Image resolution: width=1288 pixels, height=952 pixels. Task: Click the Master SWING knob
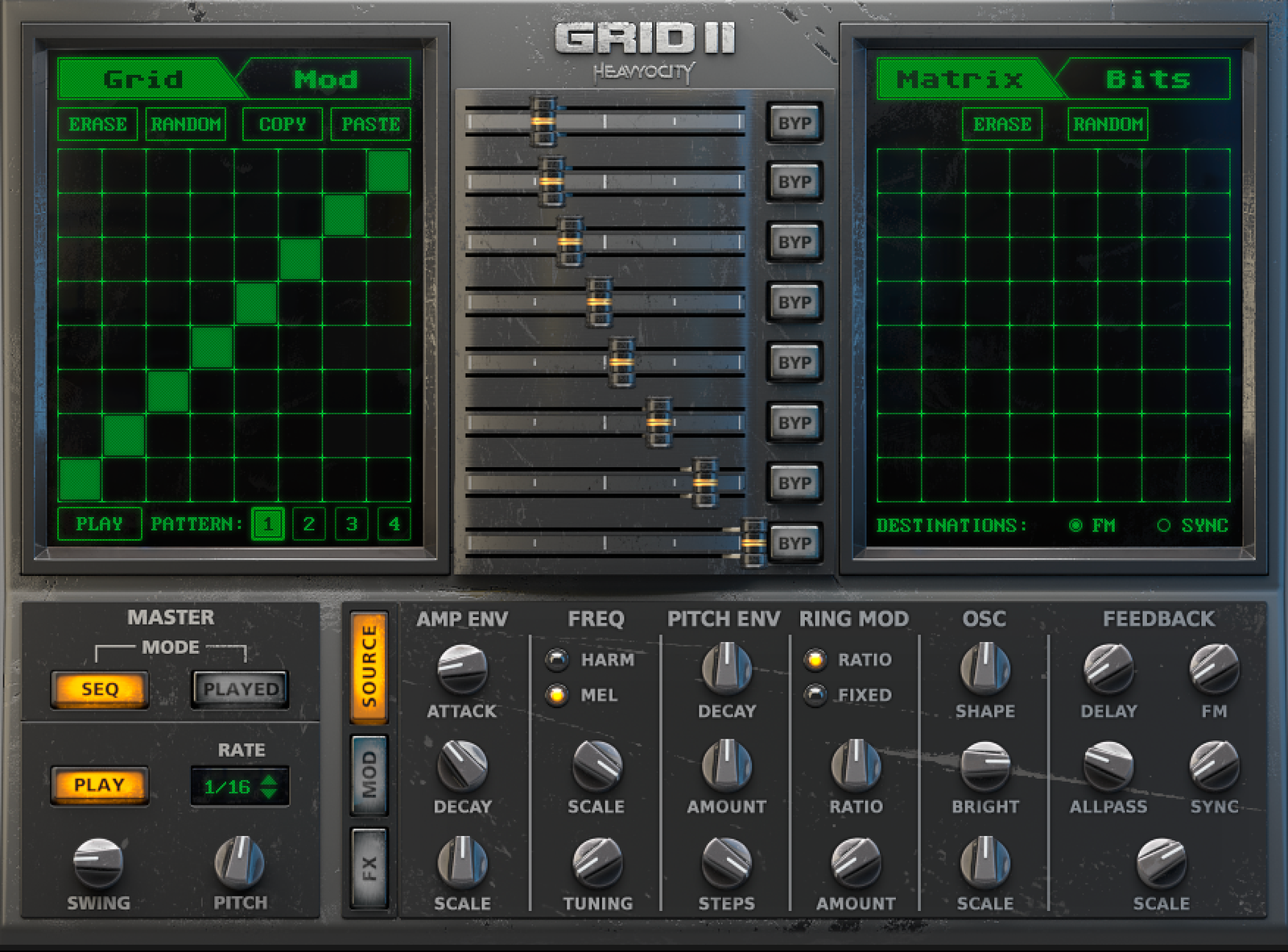pyautogui.click(x=98, y=862)
